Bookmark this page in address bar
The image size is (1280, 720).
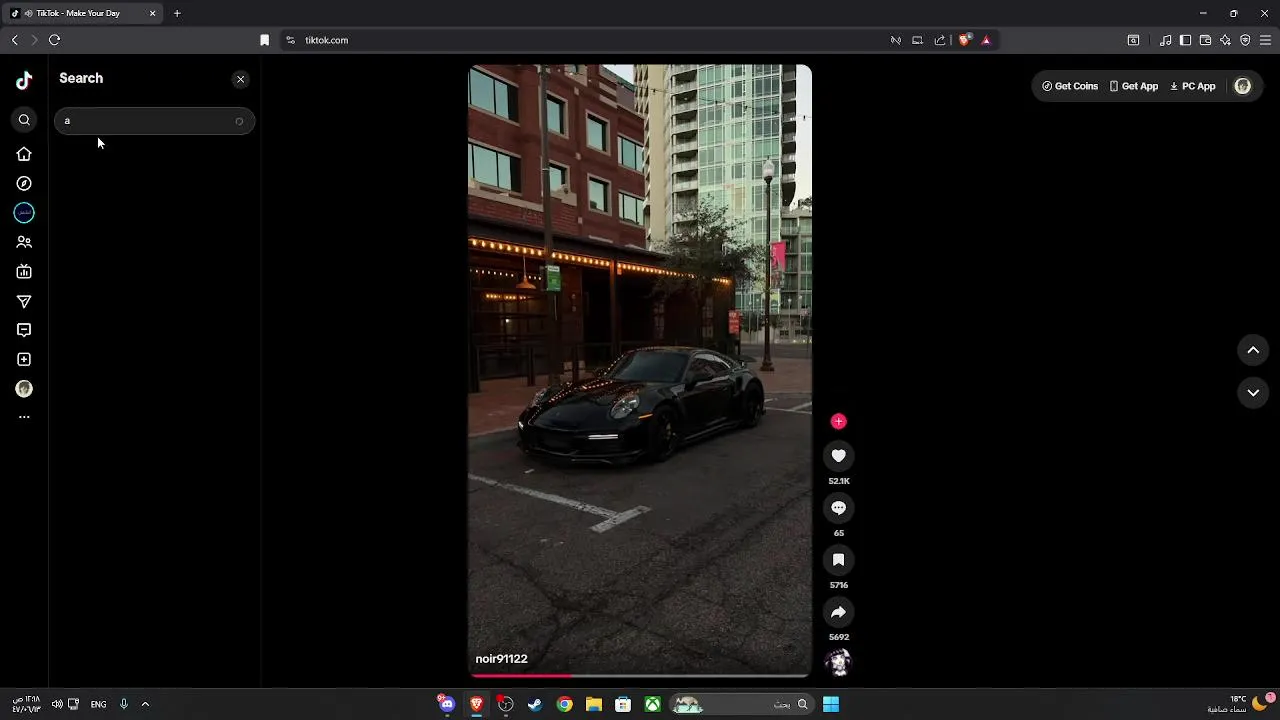[264, 40]
